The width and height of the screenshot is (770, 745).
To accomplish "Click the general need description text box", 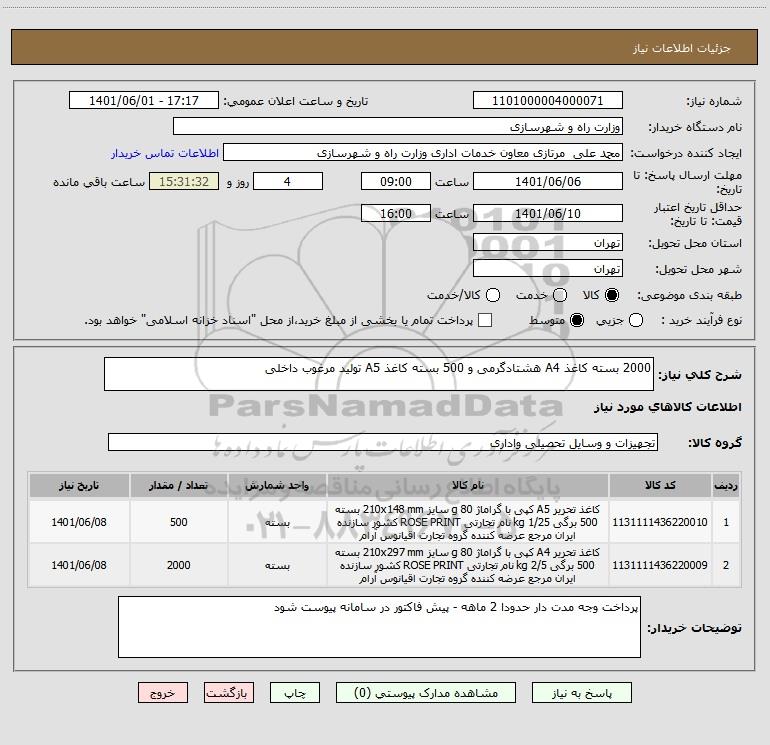I will coord(379,374).
